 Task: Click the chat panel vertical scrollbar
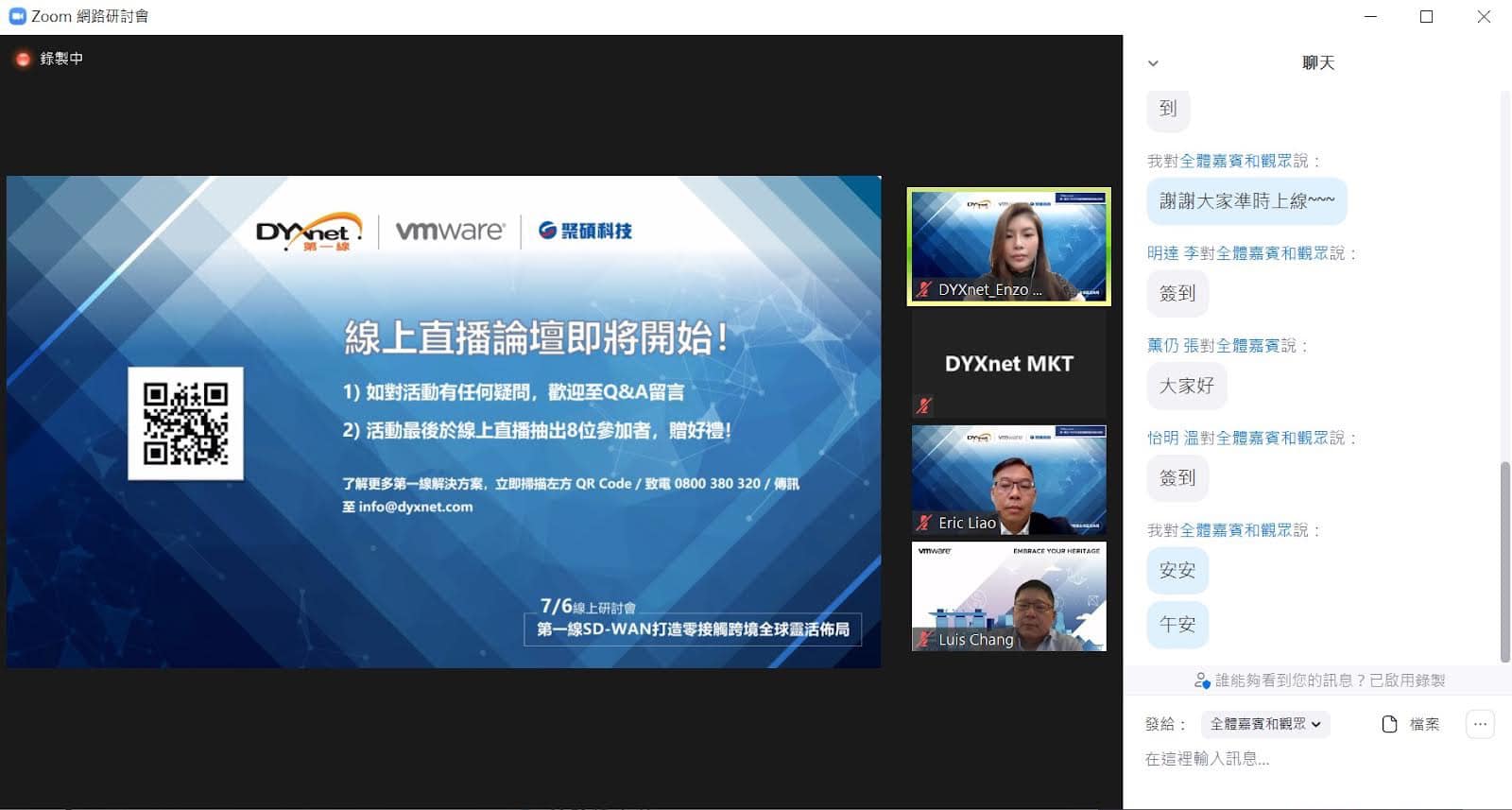point(1504,561)
